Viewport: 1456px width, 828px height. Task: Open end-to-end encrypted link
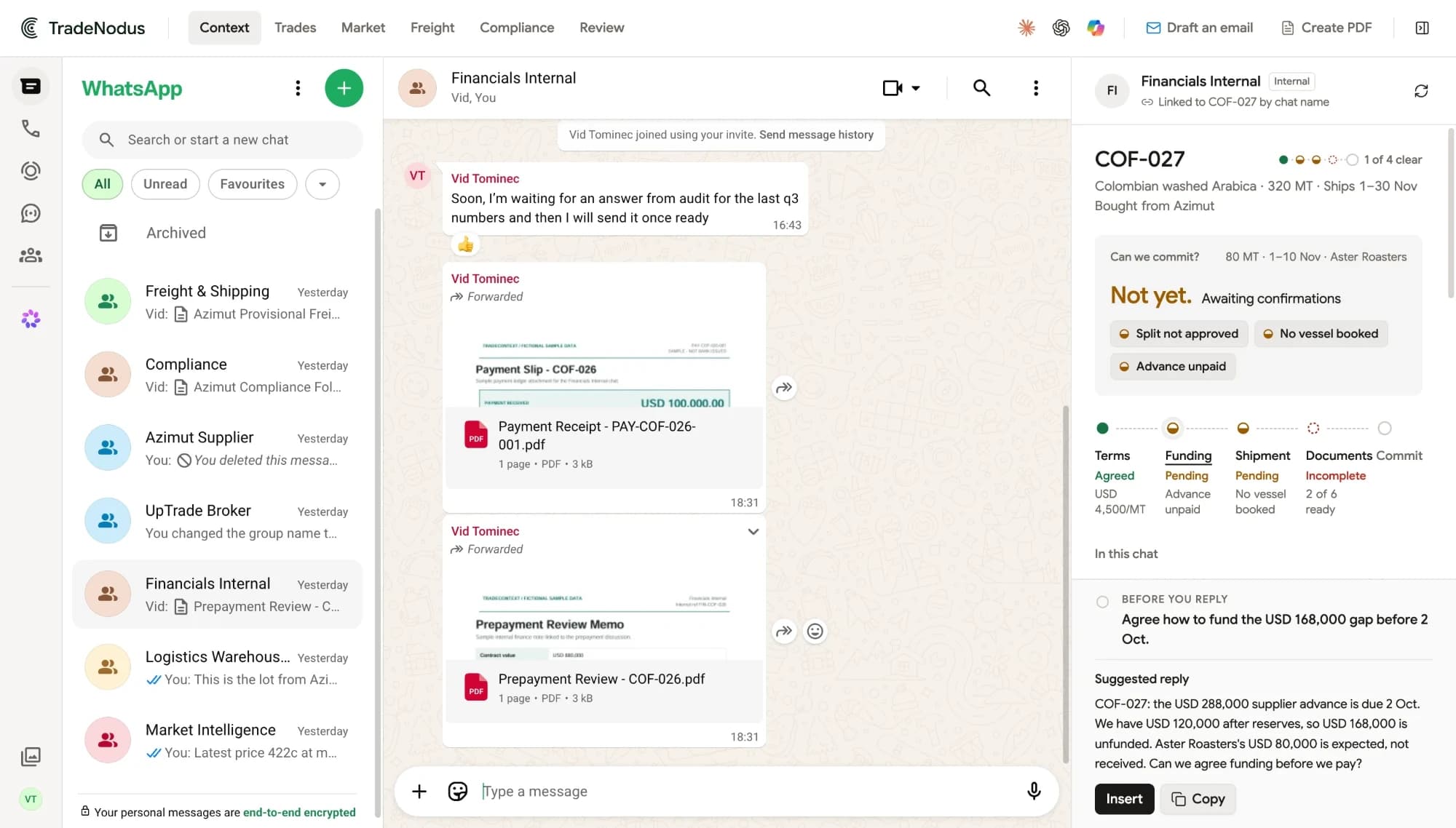click(299, 812)
